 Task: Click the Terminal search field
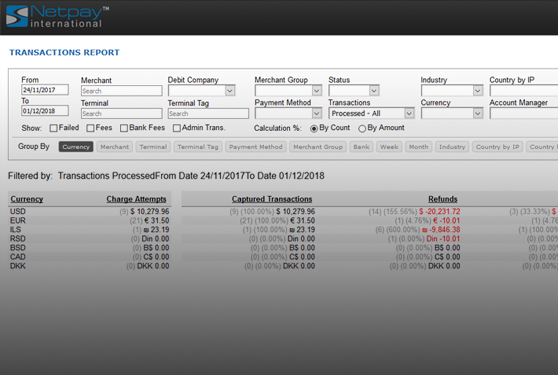[x=122, y=113]
